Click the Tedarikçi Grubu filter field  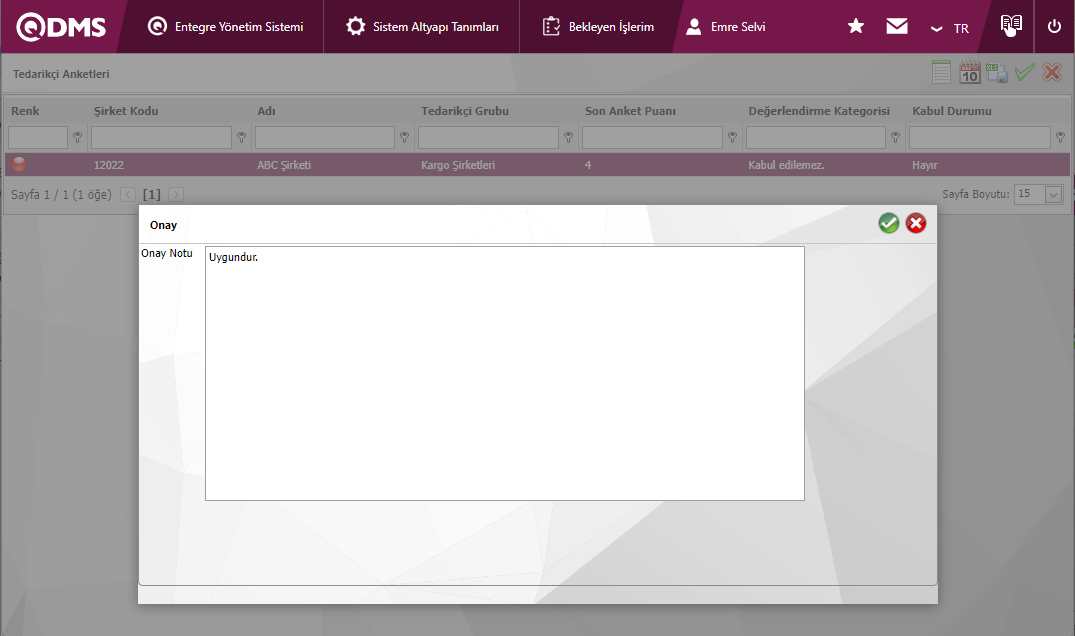(488, 138)
